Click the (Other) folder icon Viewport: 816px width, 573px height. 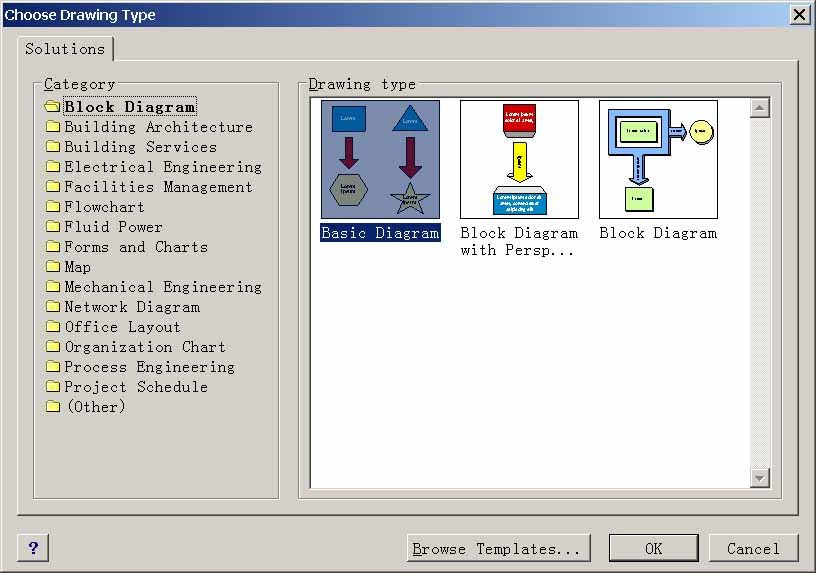coord(53,407)
